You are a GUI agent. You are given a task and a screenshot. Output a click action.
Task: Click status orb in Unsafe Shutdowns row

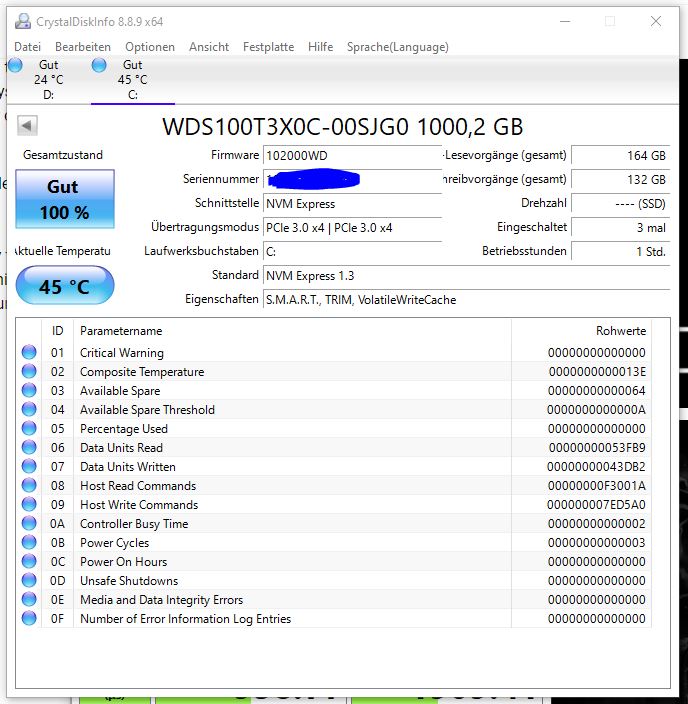(29, 580)
